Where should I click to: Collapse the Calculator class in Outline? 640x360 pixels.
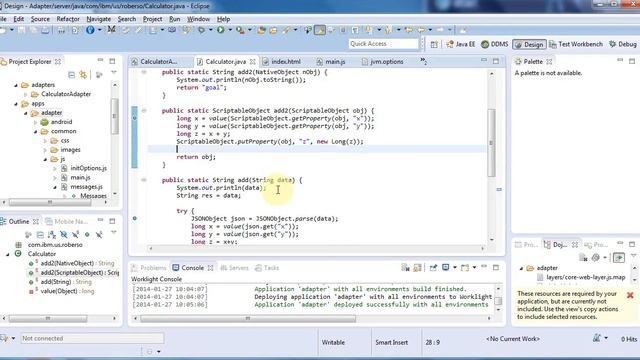(7, 254)
